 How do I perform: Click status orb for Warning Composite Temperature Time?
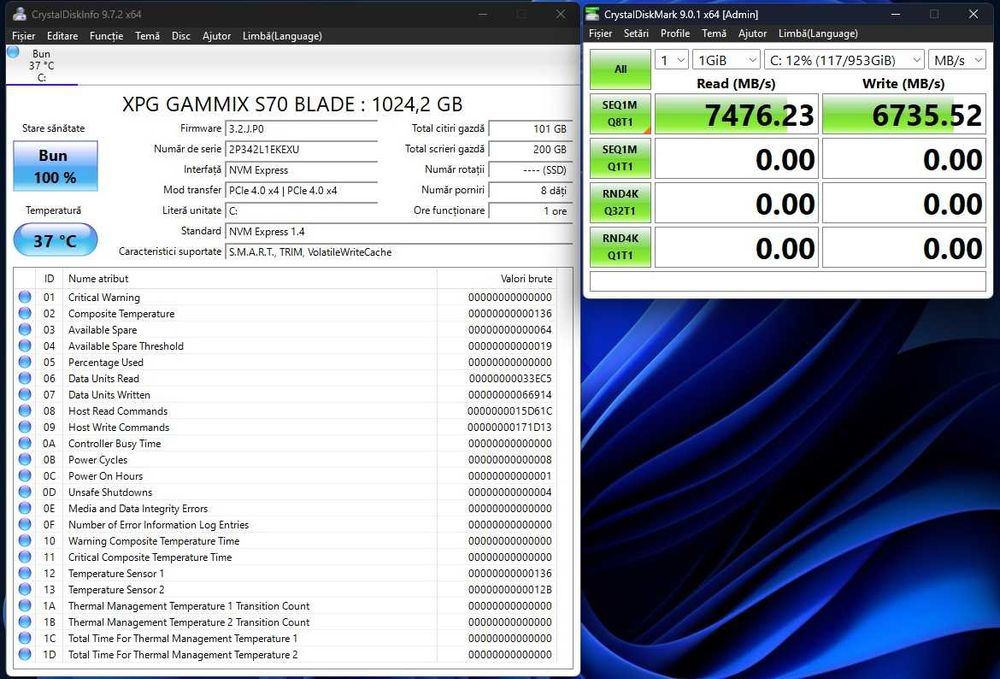click(x=25, y=541)
